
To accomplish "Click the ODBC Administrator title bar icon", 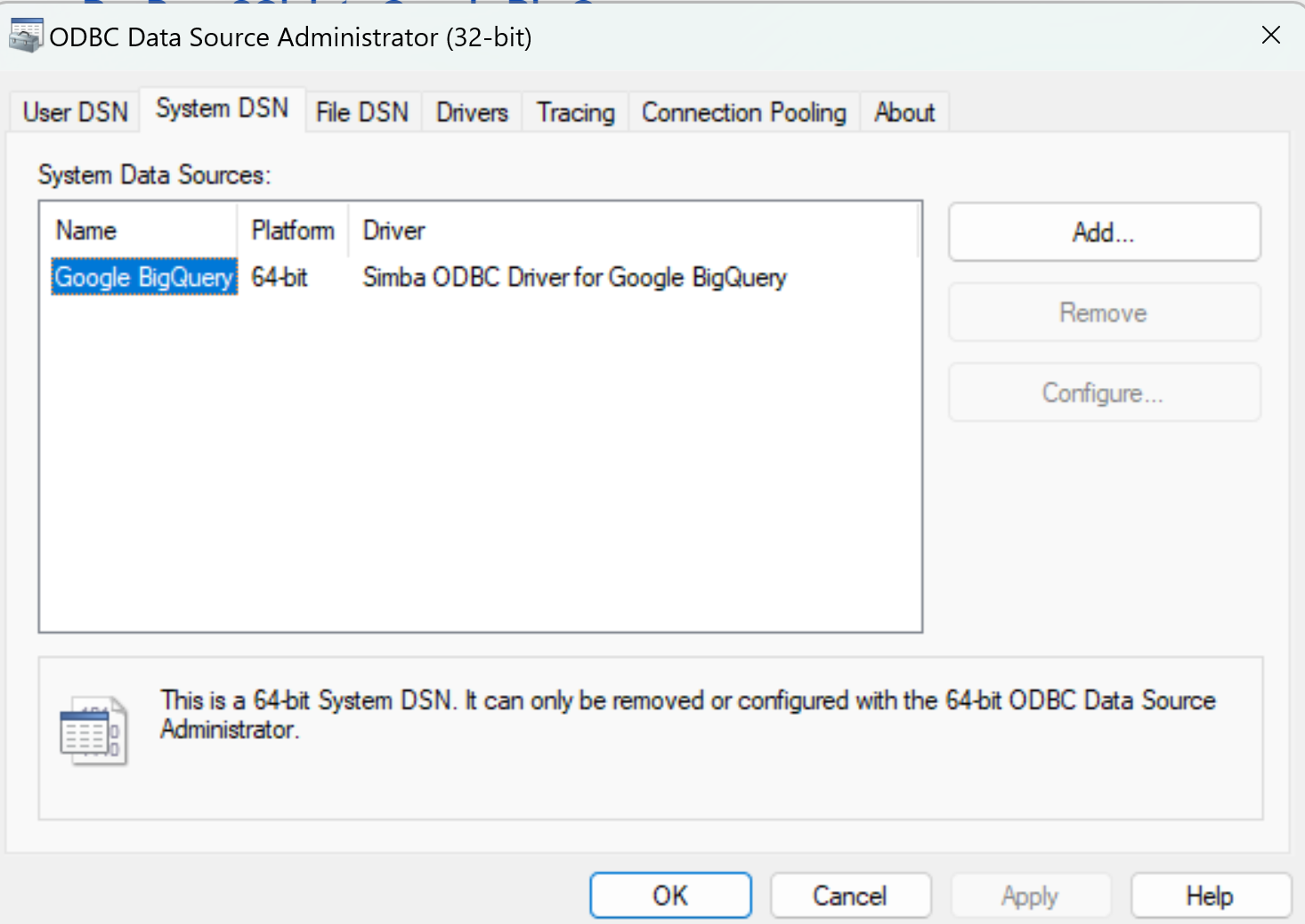I will [x=26, y=36].
